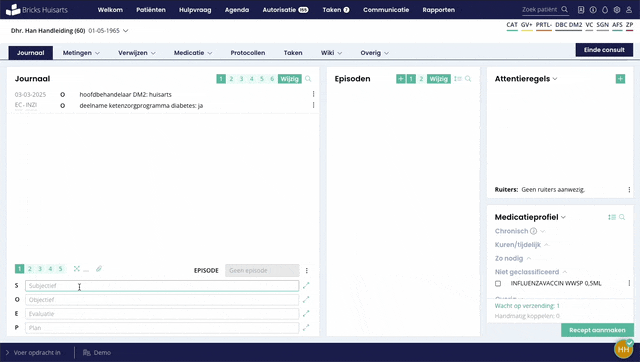Screen dimensions: 640x362
Task: Click the HH avatar badge in the corner
Action: point(623,349)
